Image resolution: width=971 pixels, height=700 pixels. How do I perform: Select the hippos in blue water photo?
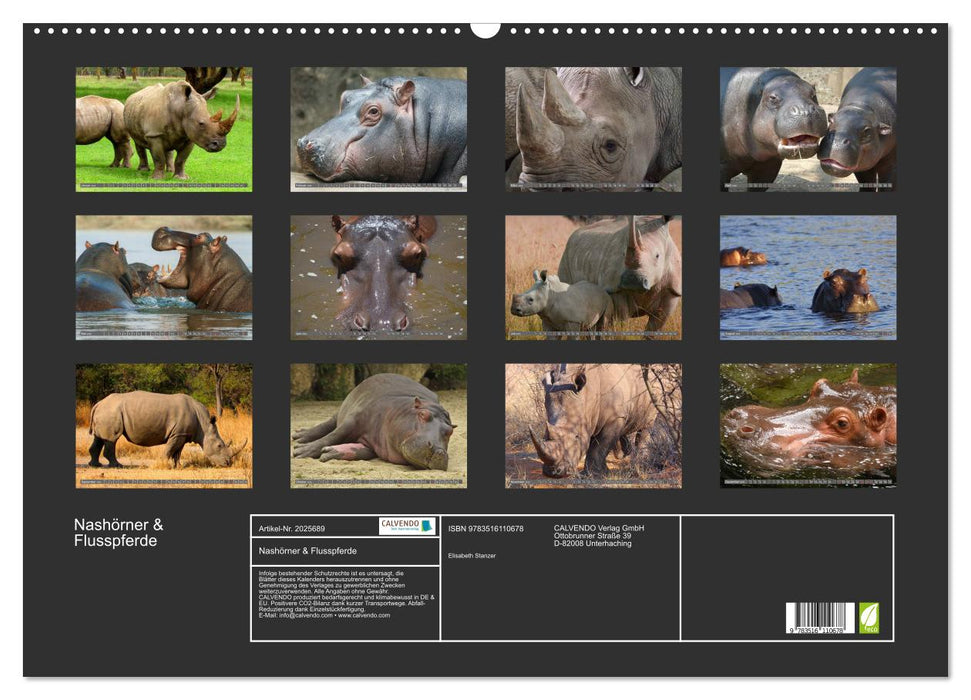pyautogui.click(x=808, y=277)
